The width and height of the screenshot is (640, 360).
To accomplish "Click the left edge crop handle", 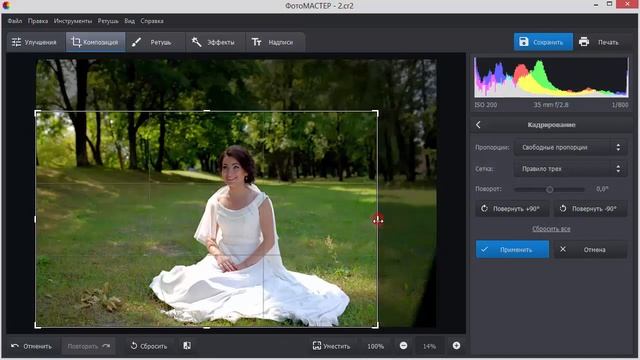I will 36,220.
